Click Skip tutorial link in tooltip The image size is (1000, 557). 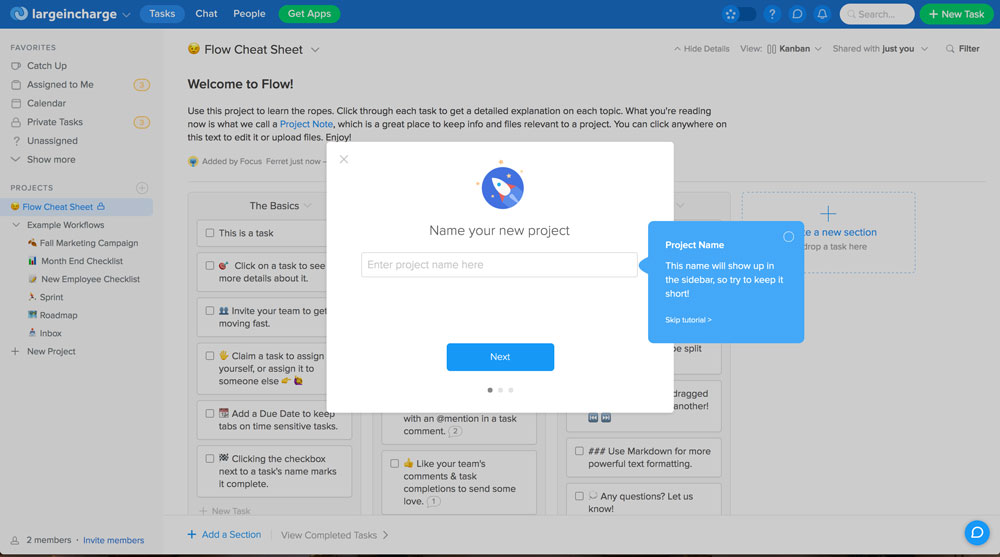click(688, 320)
